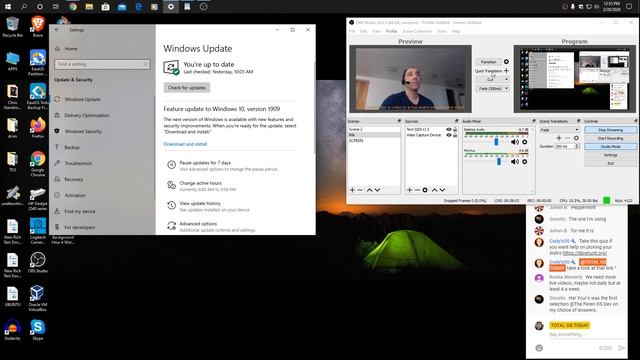Open scene transition properties gear icon
The height and width of the screenshot is (360, 640).
click(x=576, y=138)
